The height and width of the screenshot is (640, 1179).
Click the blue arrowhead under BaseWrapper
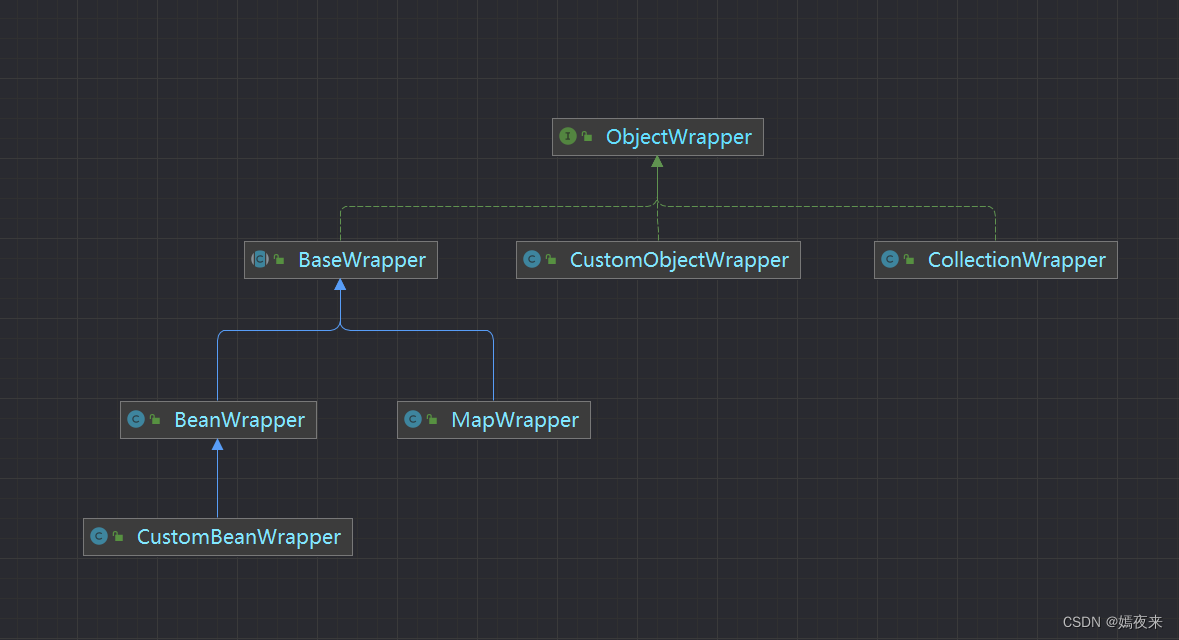pyautogui.click(x=341, y=284)
